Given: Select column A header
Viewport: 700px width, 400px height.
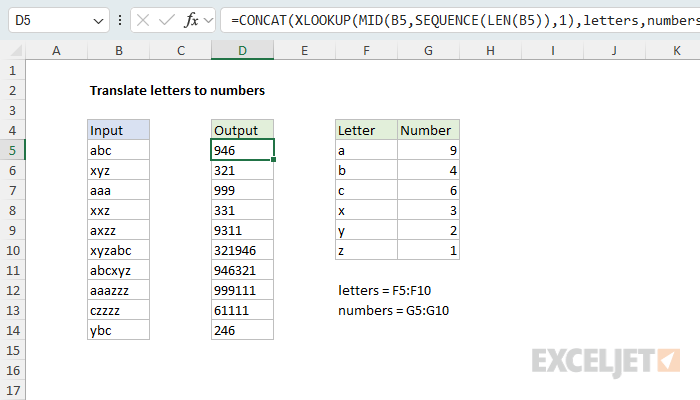Looking at the screenshot, I should 56,50.
